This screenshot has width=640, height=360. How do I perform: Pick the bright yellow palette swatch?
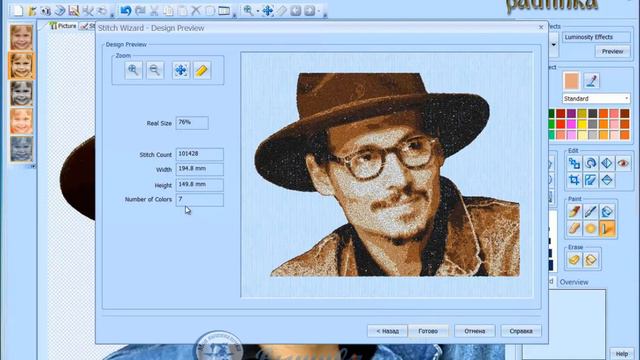point(582,124)
